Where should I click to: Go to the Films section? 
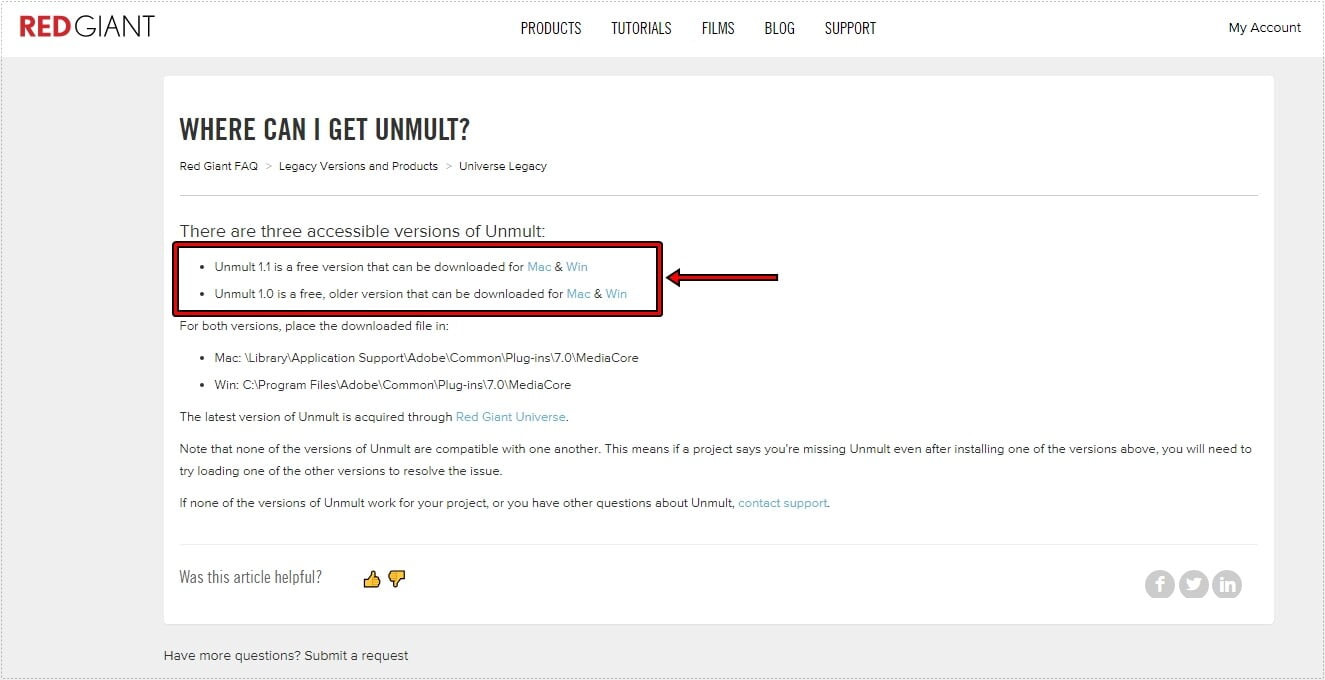pos(718,28)
